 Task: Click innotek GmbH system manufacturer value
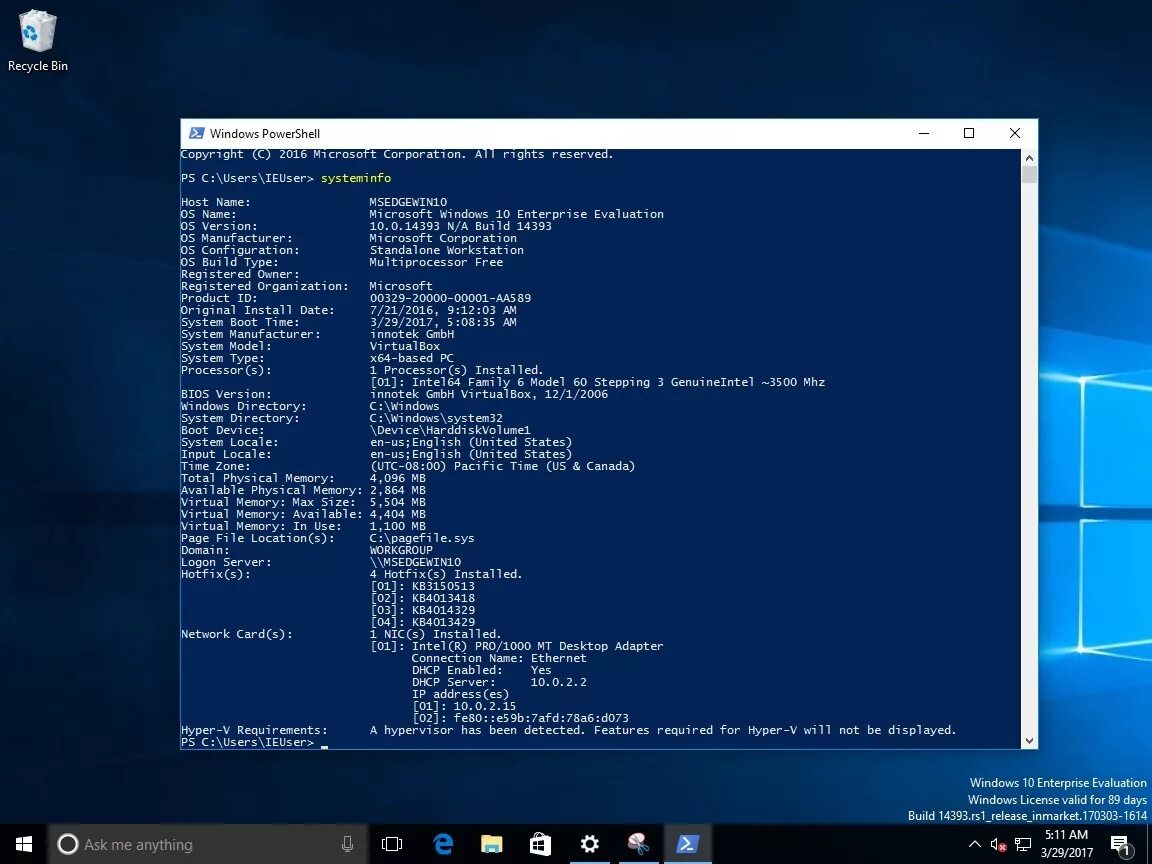pos(411,334)
